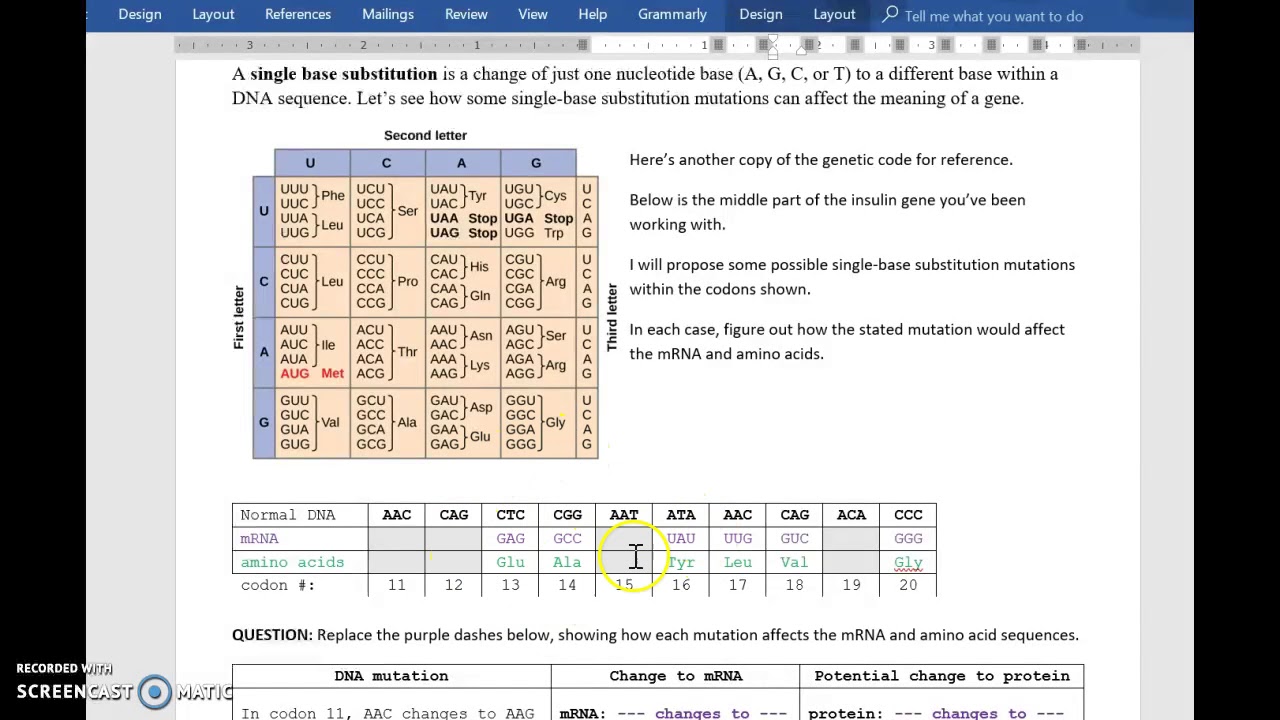Click the amino acid cell 'Val'

tap(794, 562)
